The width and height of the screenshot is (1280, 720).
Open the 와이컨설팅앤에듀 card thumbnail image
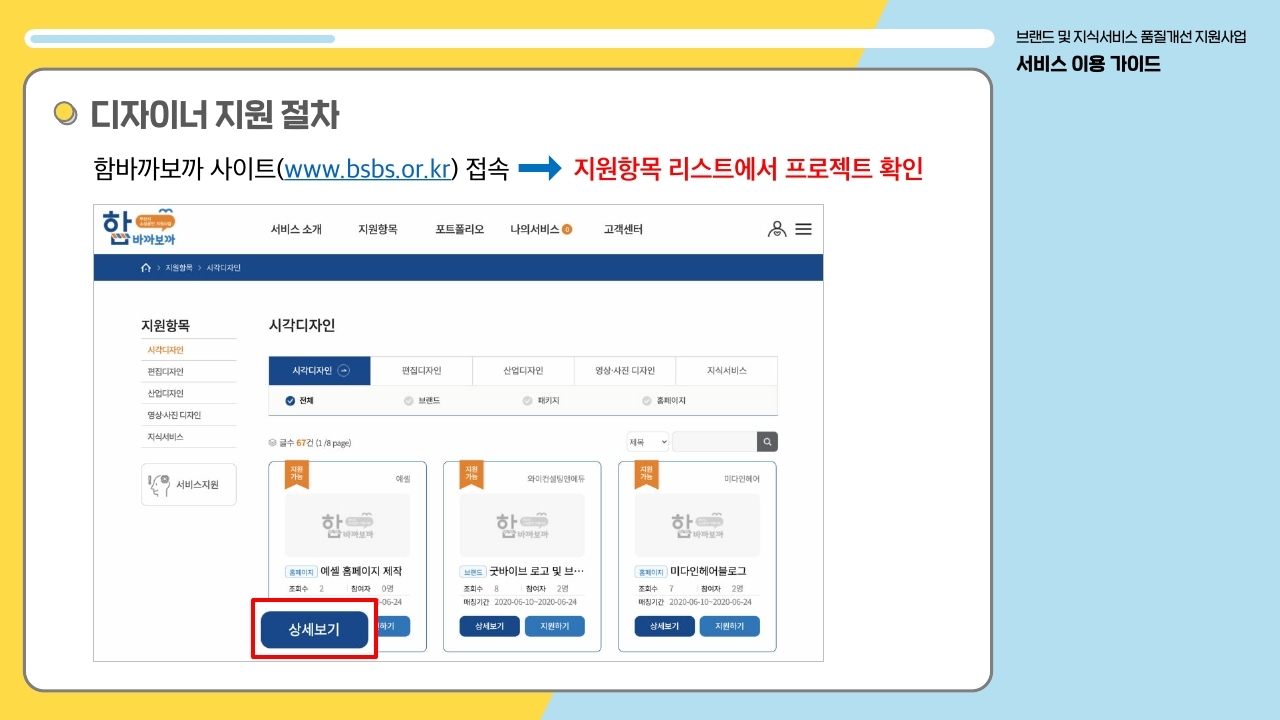[x=522, y=525]
